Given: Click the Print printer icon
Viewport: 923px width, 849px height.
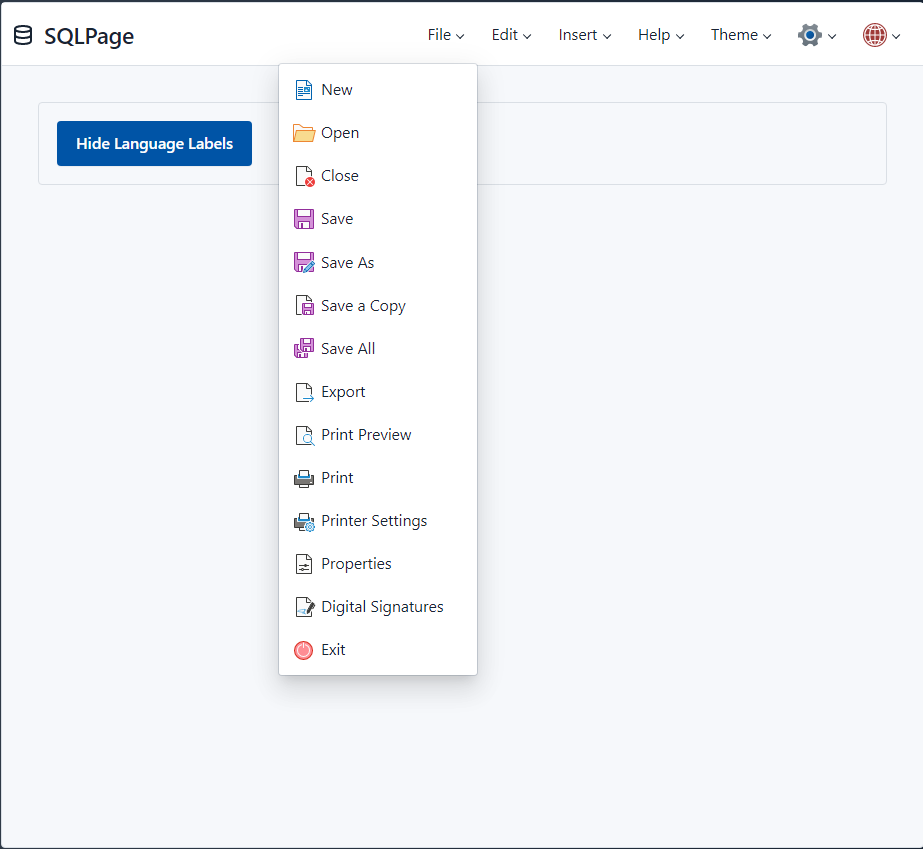Looking at the screenshot, I should [304, 478].
